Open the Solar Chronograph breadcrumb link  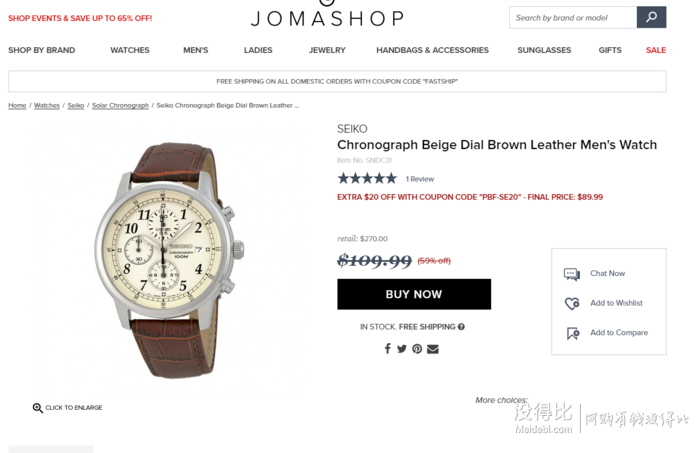pos(120,105)
